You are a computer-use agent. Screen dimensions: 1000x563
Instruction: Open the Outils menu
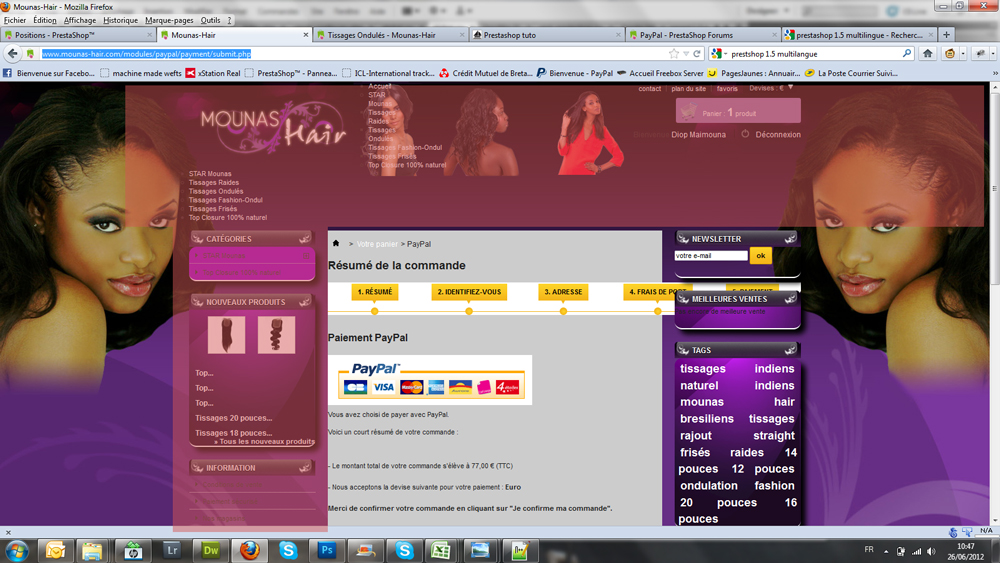[x=210, y=20]
